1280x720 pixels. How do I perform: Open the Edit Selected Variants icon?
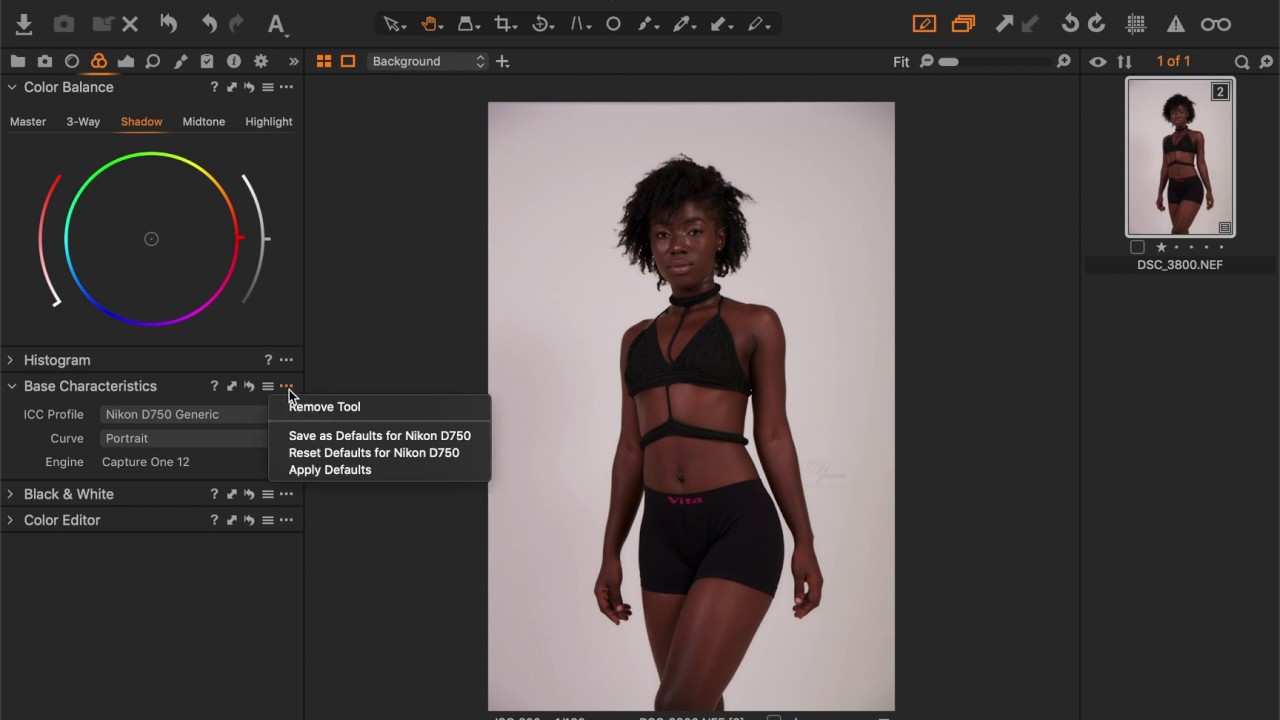pyautogui.click(x=924, y=24)
